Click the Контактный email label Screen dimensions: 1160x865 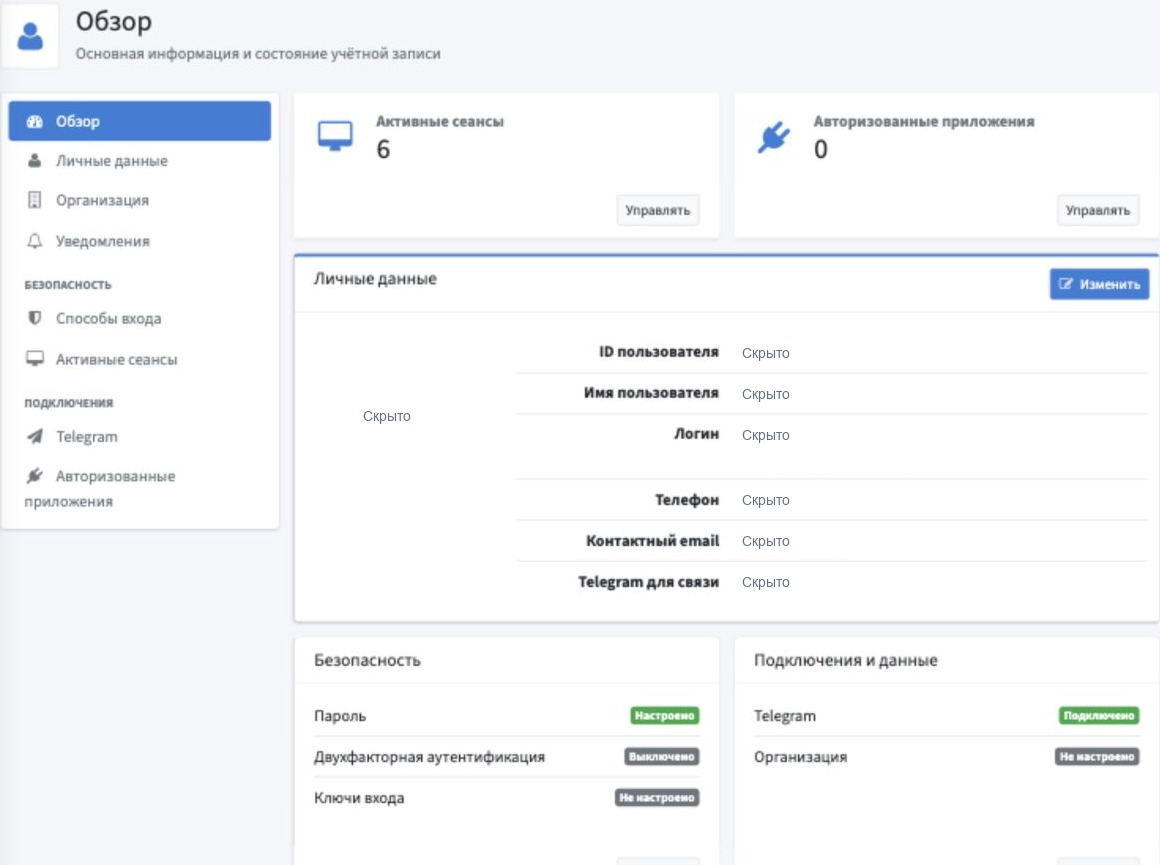point(652,541)
